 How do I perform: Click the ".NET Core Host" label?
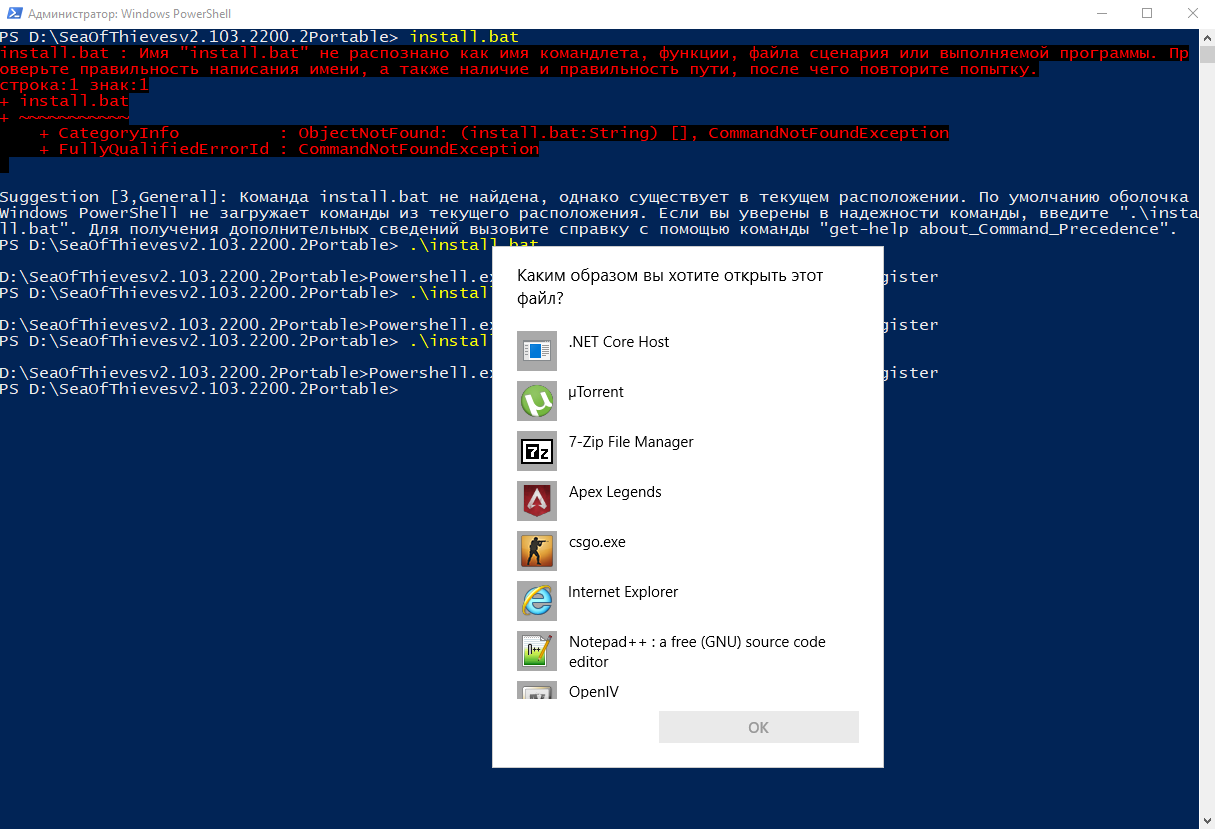[x=619, y=342]
